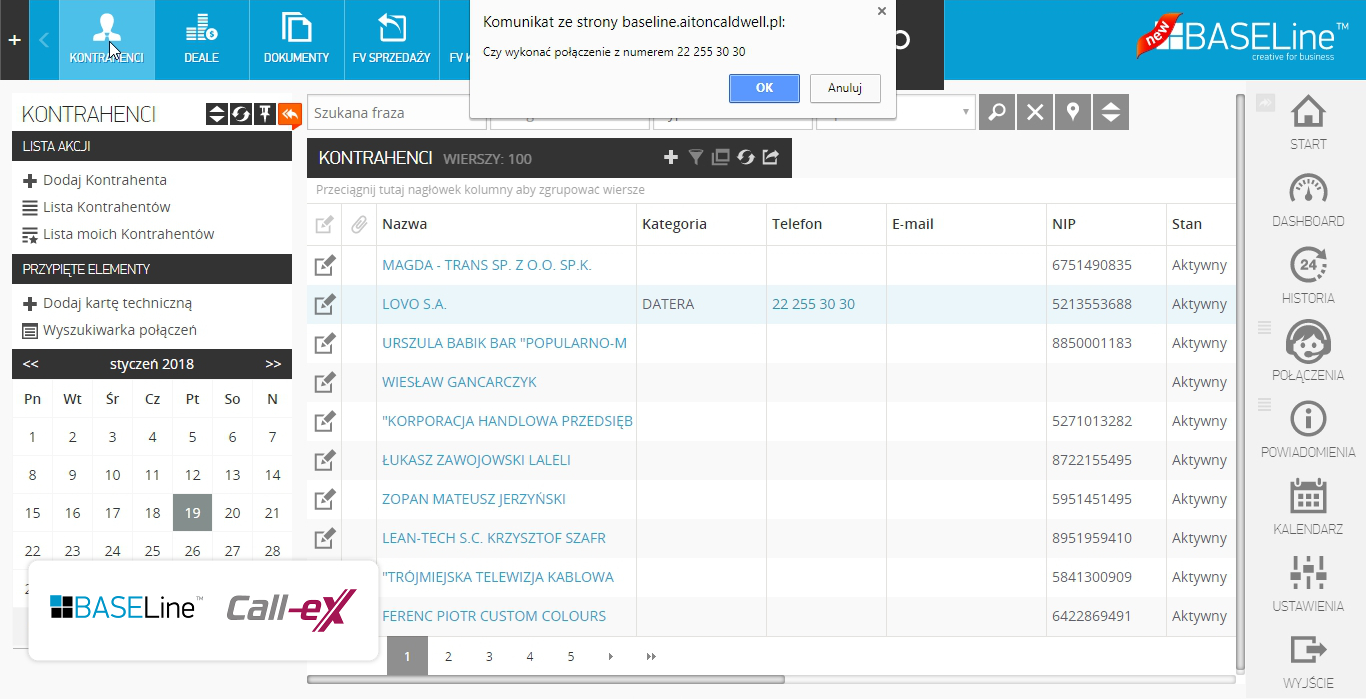Open the Dokumenty tab in top menu
The width and height of the screenshot is (1366, 699).
pos(296,40)
